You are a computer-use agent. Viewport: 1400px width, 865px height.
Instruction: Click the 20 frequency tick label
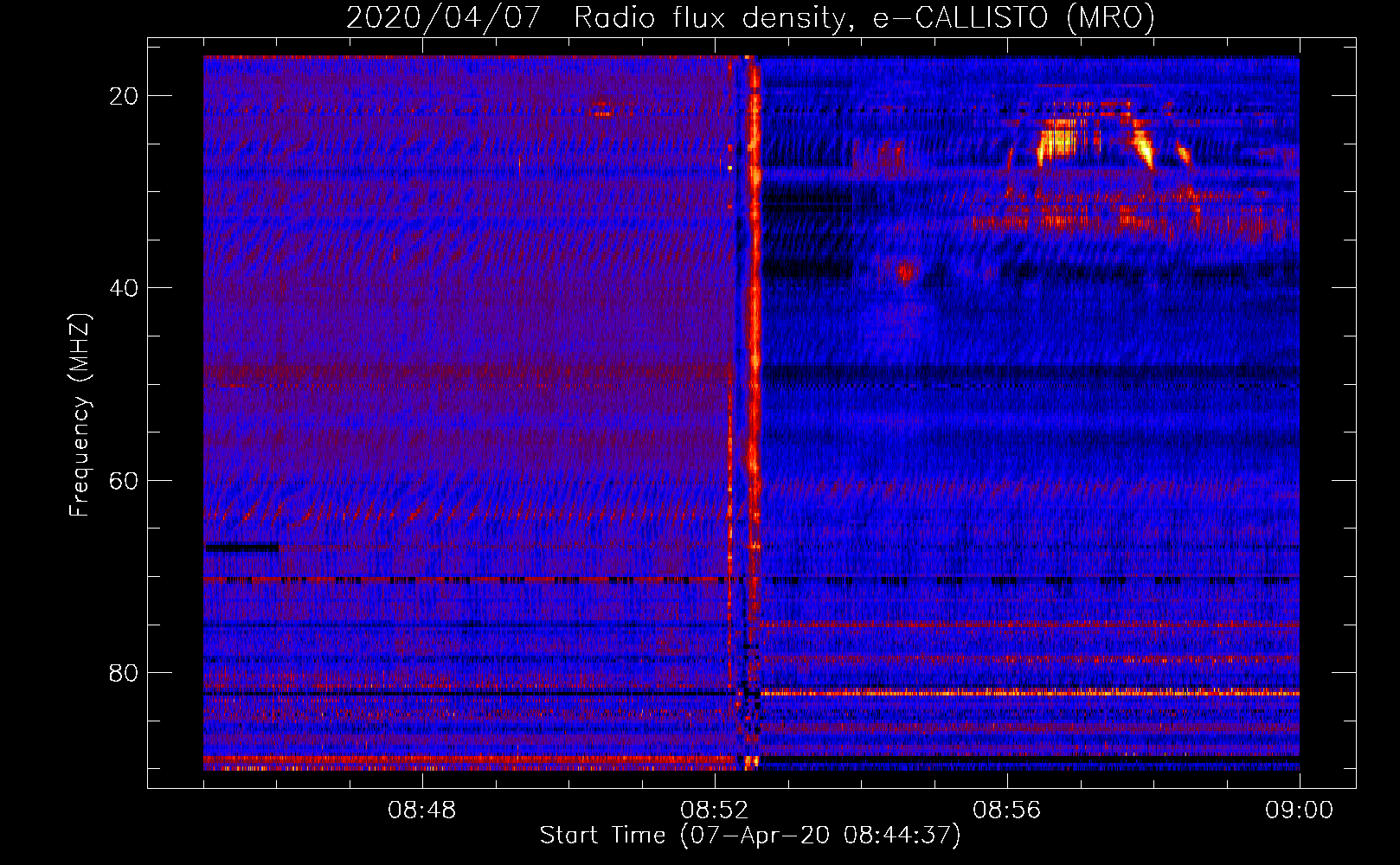124,96
